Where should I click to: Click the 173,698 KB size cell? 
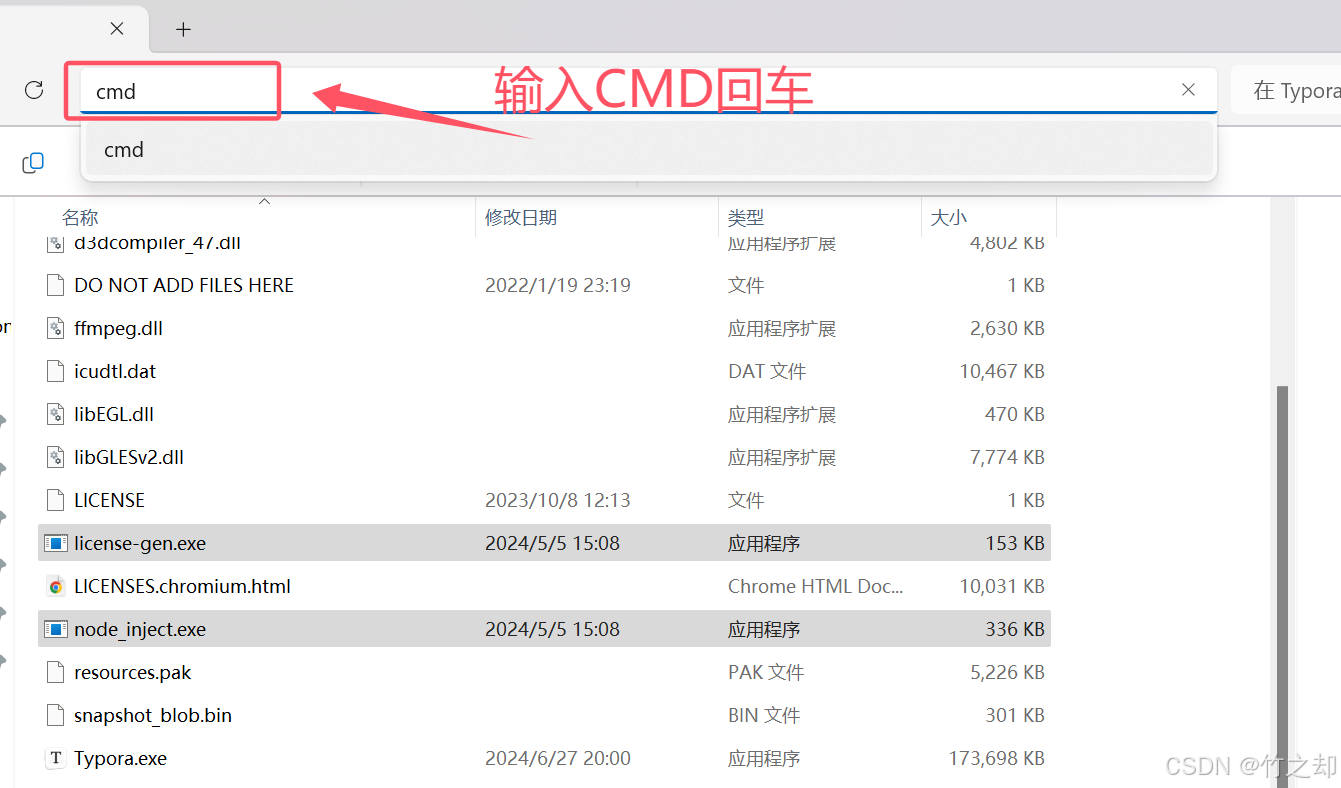996,758
